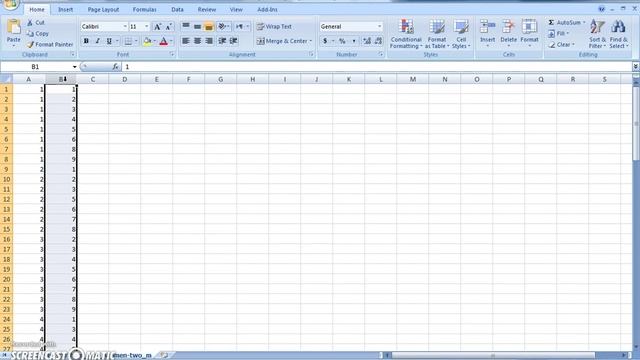This screenshot has width=640, height=360.
Task: Decrease font size with Shrink Font
Action: 168,27
